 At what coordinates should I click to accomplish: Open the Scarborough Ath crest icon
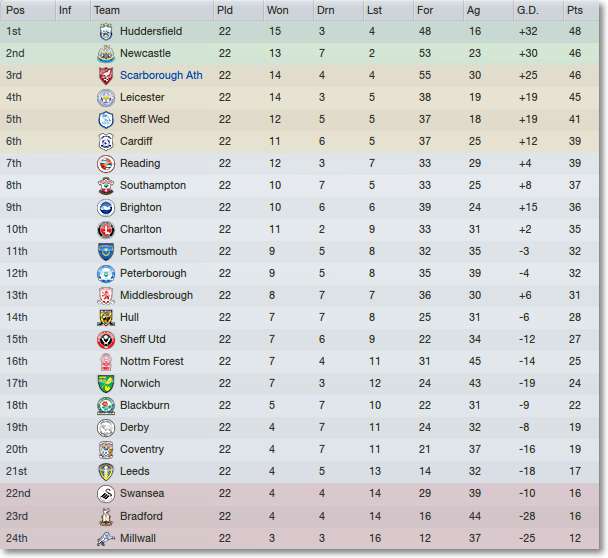point(106,76)
